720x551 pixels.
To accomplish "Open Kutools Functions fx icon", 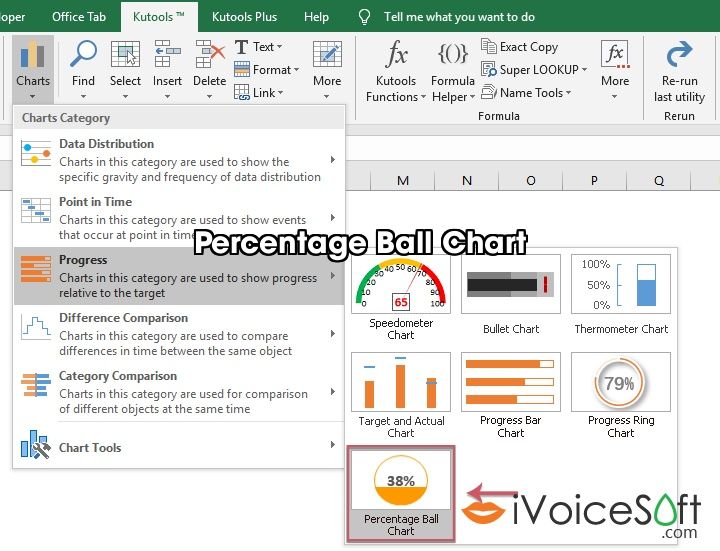I will [396, 54].
